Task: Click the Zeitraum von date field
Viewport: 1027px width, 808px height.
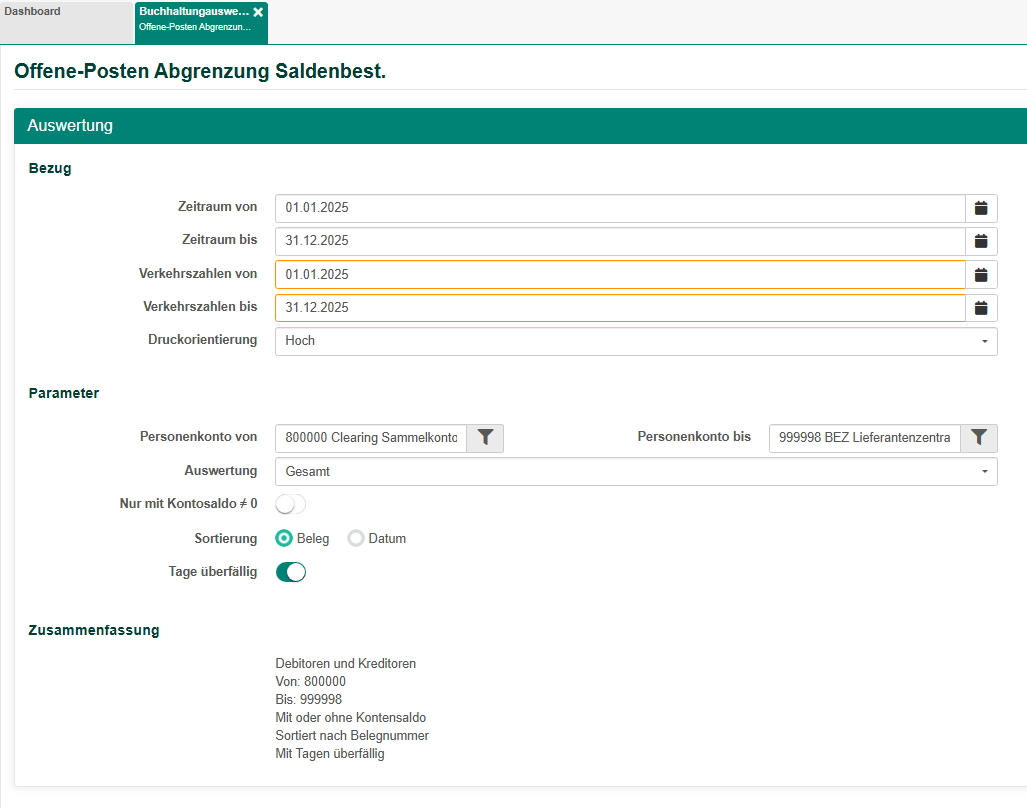Action: pos(620,208)
